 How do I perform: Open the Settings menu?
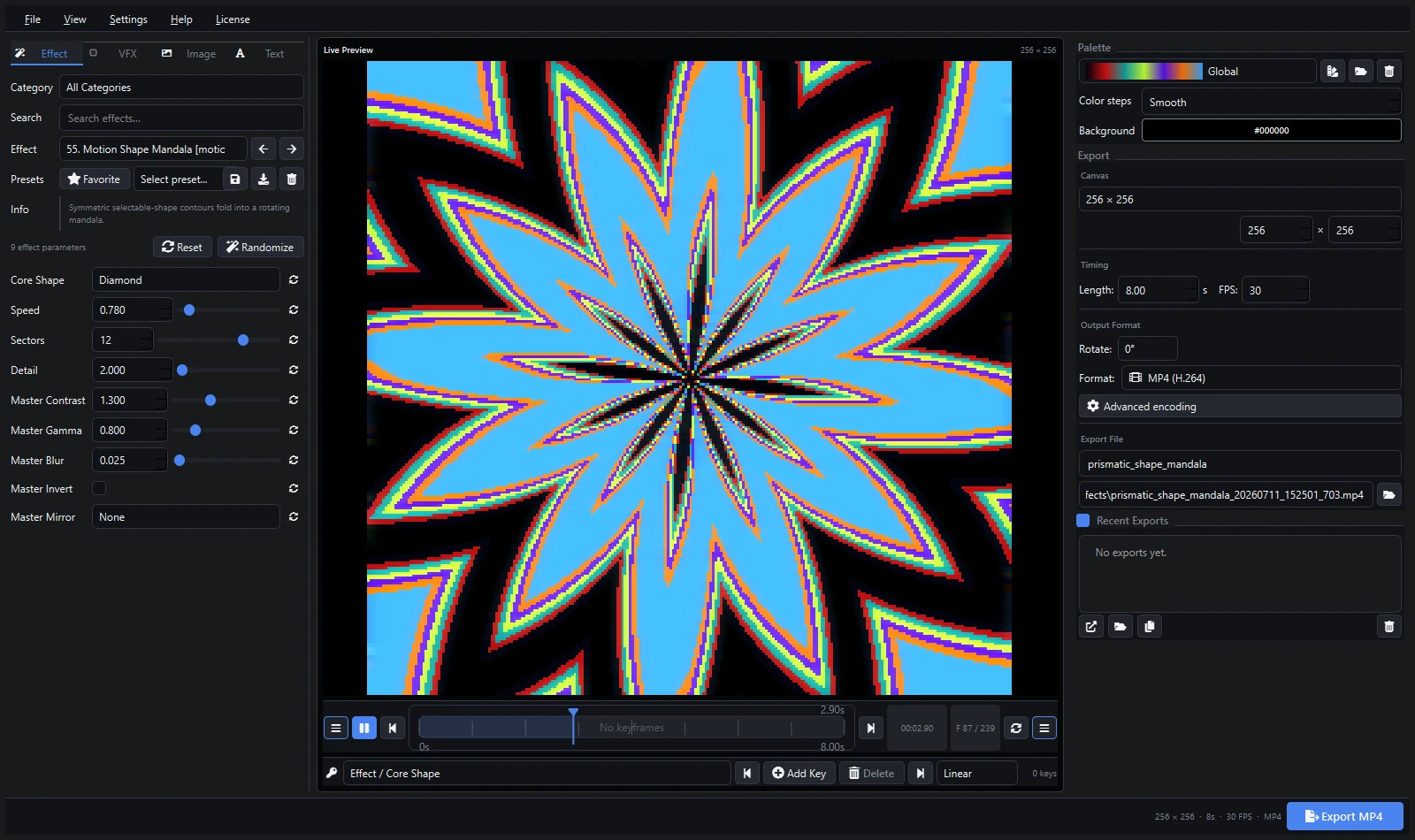[x=128, y=19]
